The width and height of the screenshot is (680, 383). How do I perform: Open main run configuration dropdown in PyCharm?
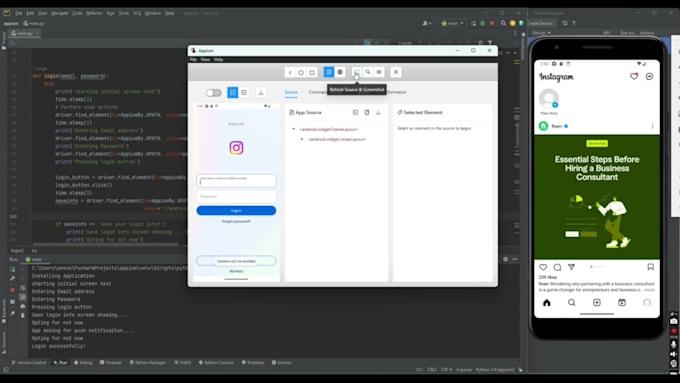(452, 23)
